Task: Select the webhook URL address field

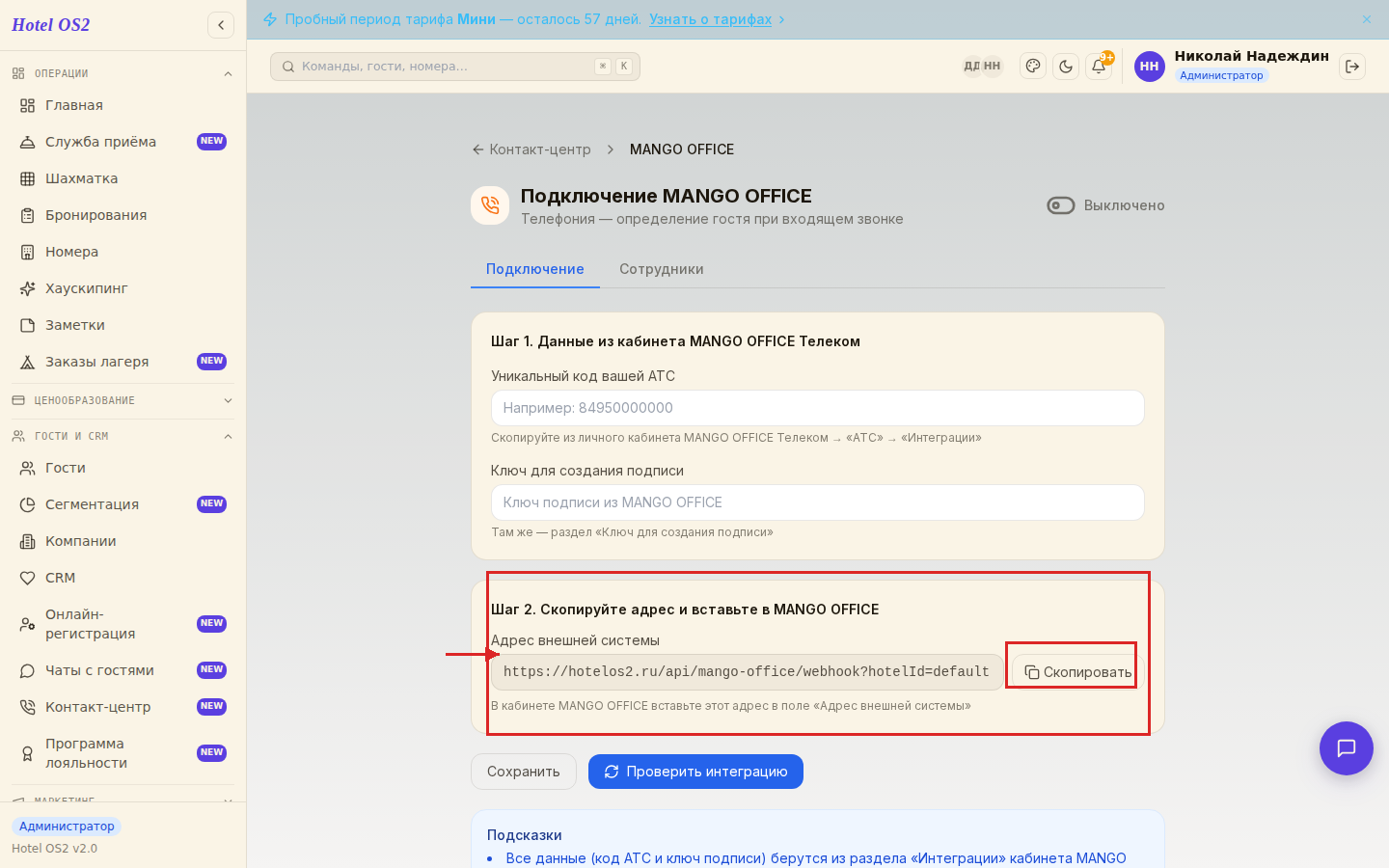Action: [x=747, y=672]
